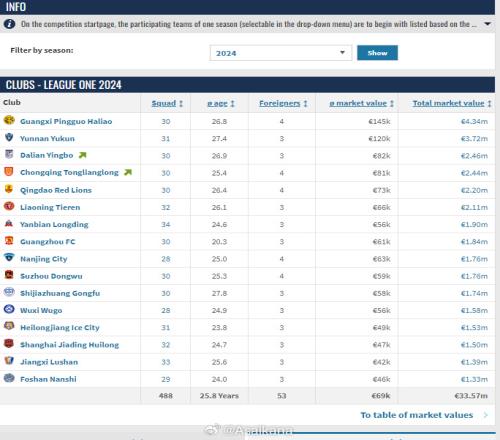Click Yunnan Yukun average market value €120k
This screenshot has height=440, width=500.
tap(379, 138)
